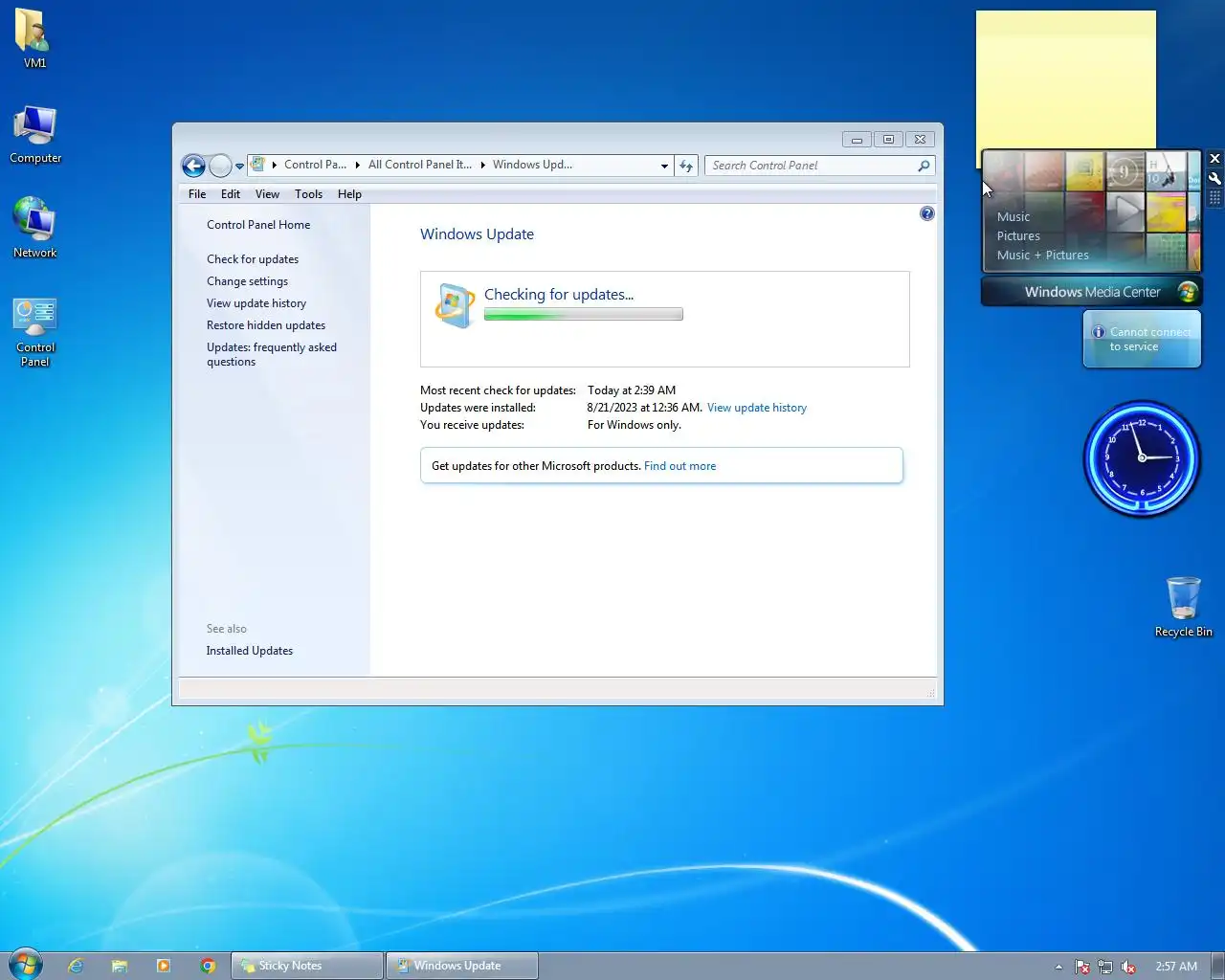Click the search magnifier icon
Viewport: 1225px width, 980px height.
[924, 166]
